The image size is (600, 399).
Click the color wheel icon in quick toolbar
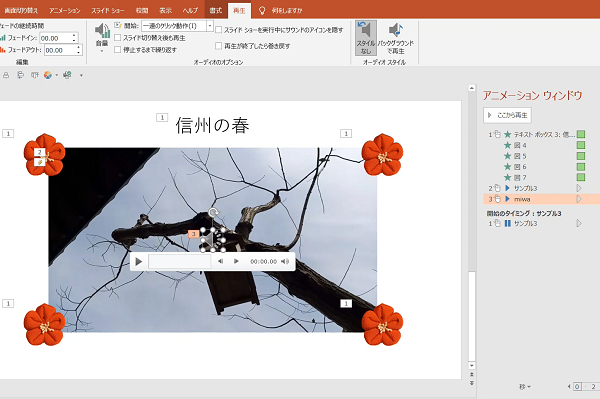(x=48, y=75)
